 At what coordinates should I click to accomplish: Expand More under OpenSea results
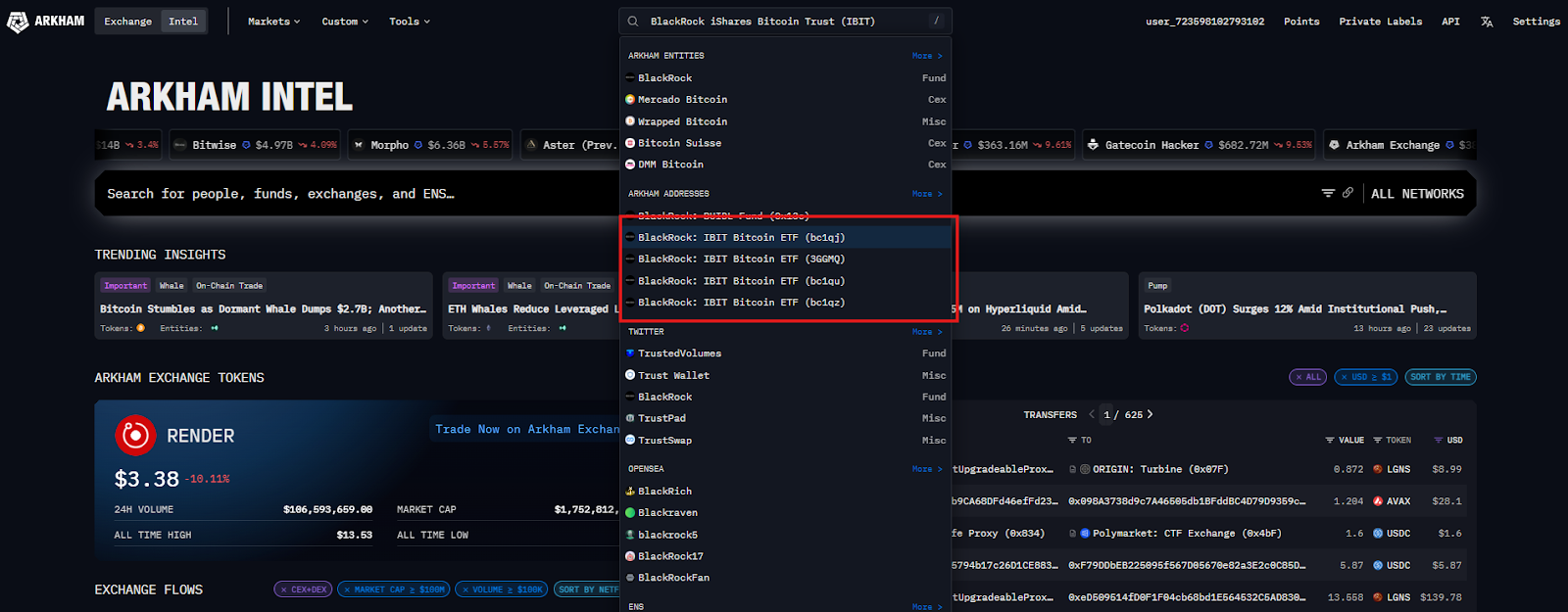tap(927, 469)
